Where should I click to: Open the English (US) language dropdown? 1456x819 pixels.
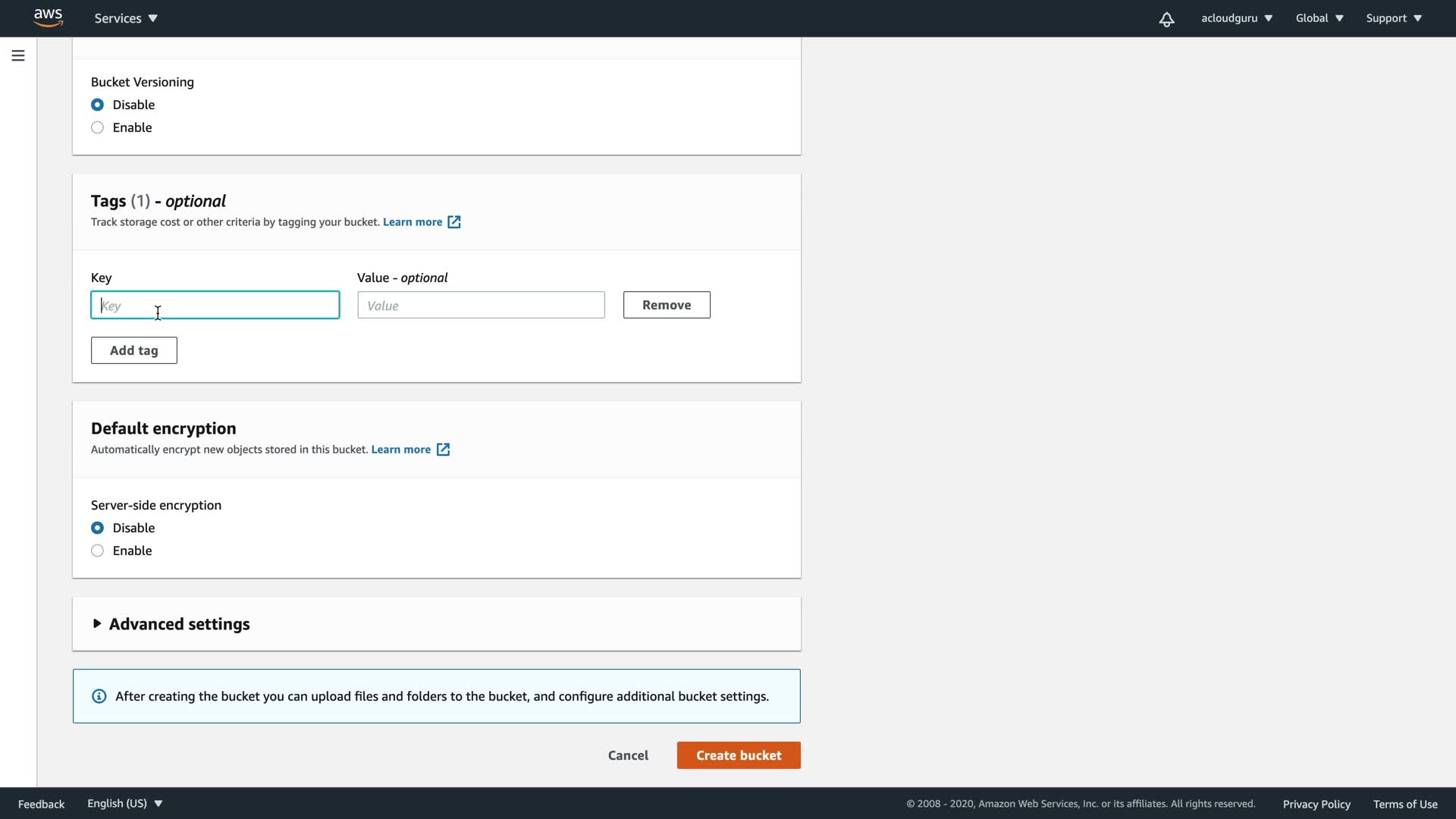click(x=125, y=804)
